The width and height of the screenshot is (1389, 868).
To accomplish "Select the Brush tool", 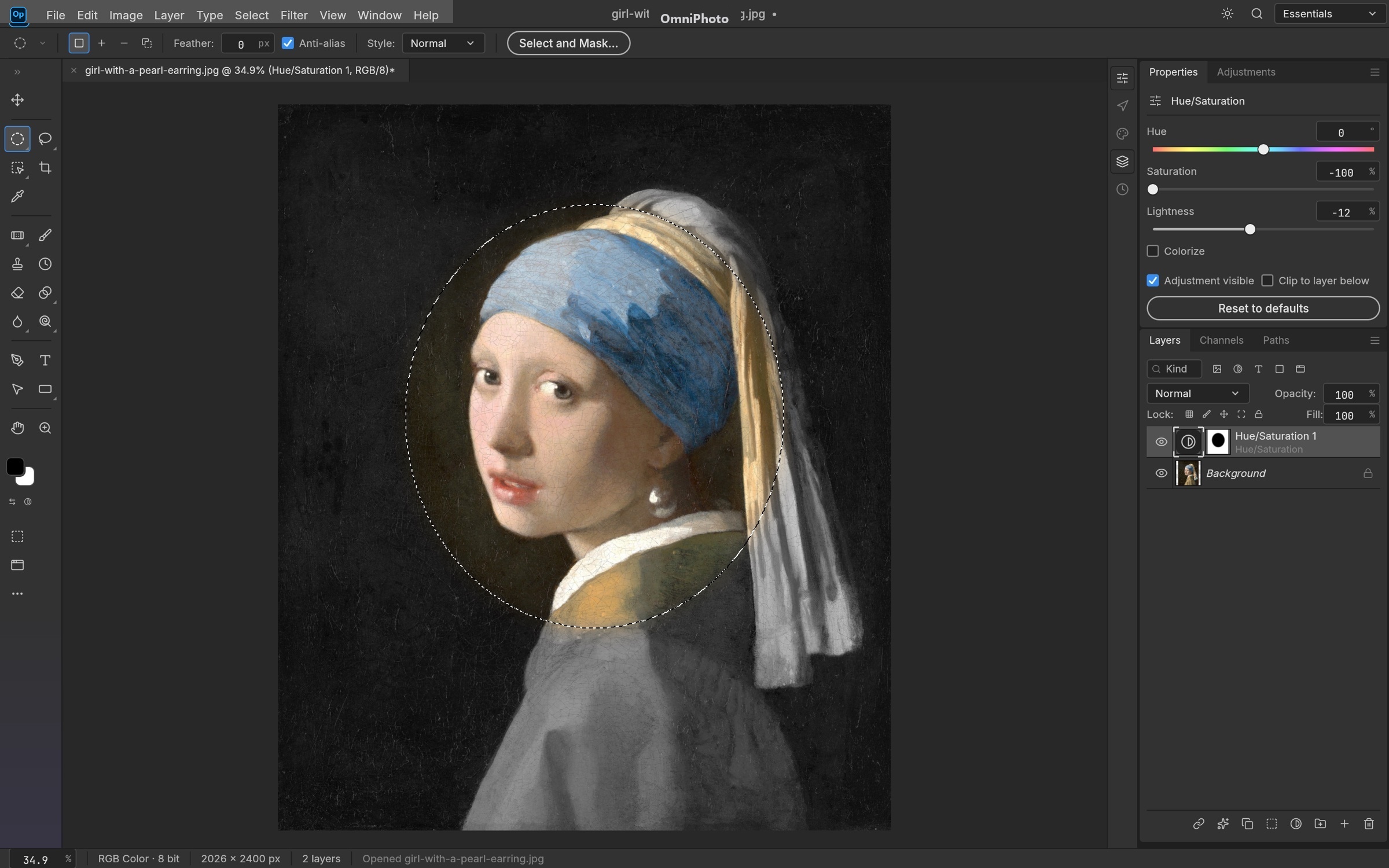I will (x=45, y=236).
